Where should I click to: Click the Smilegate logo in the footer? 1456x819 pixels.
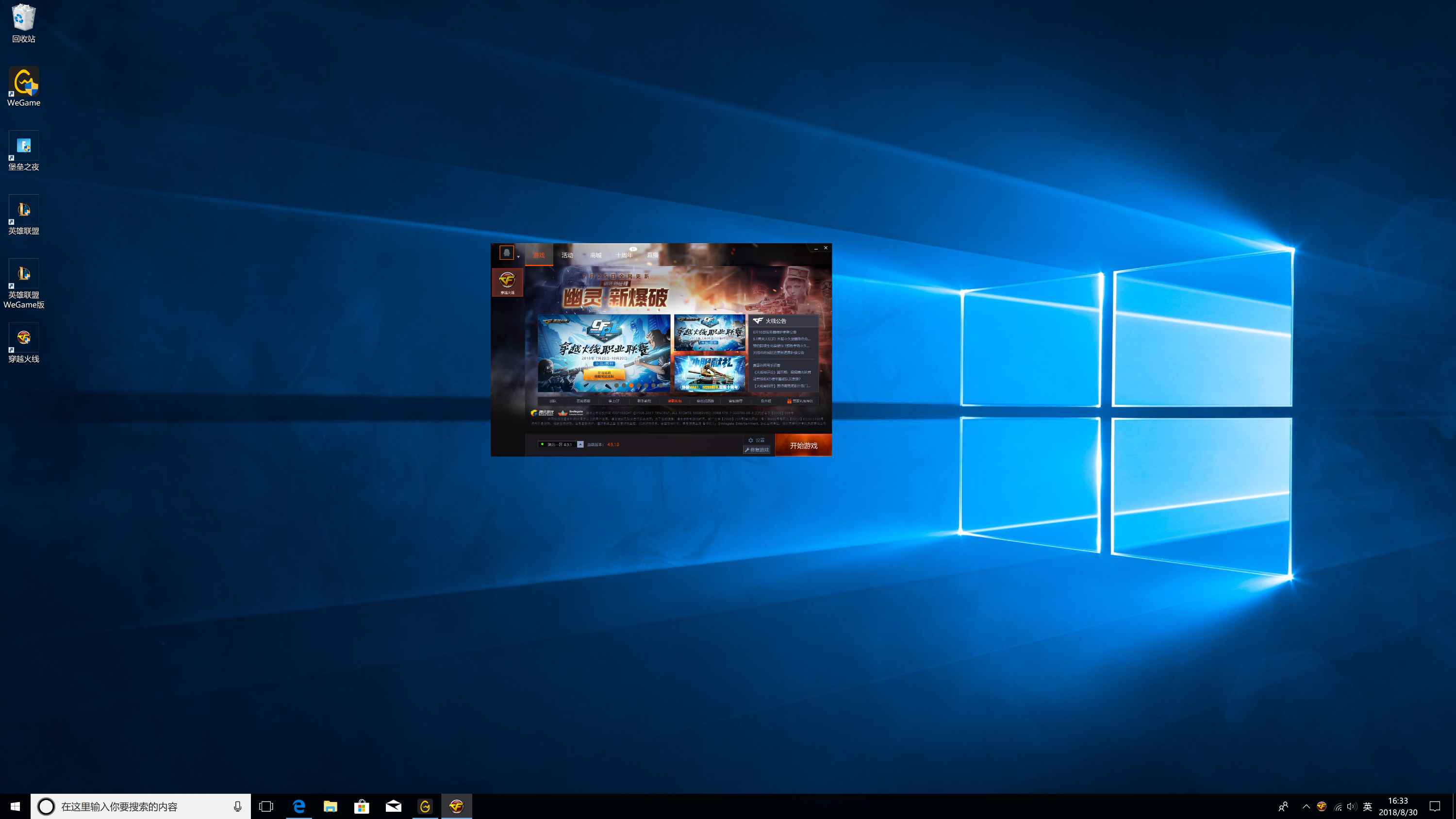point(571,413)
